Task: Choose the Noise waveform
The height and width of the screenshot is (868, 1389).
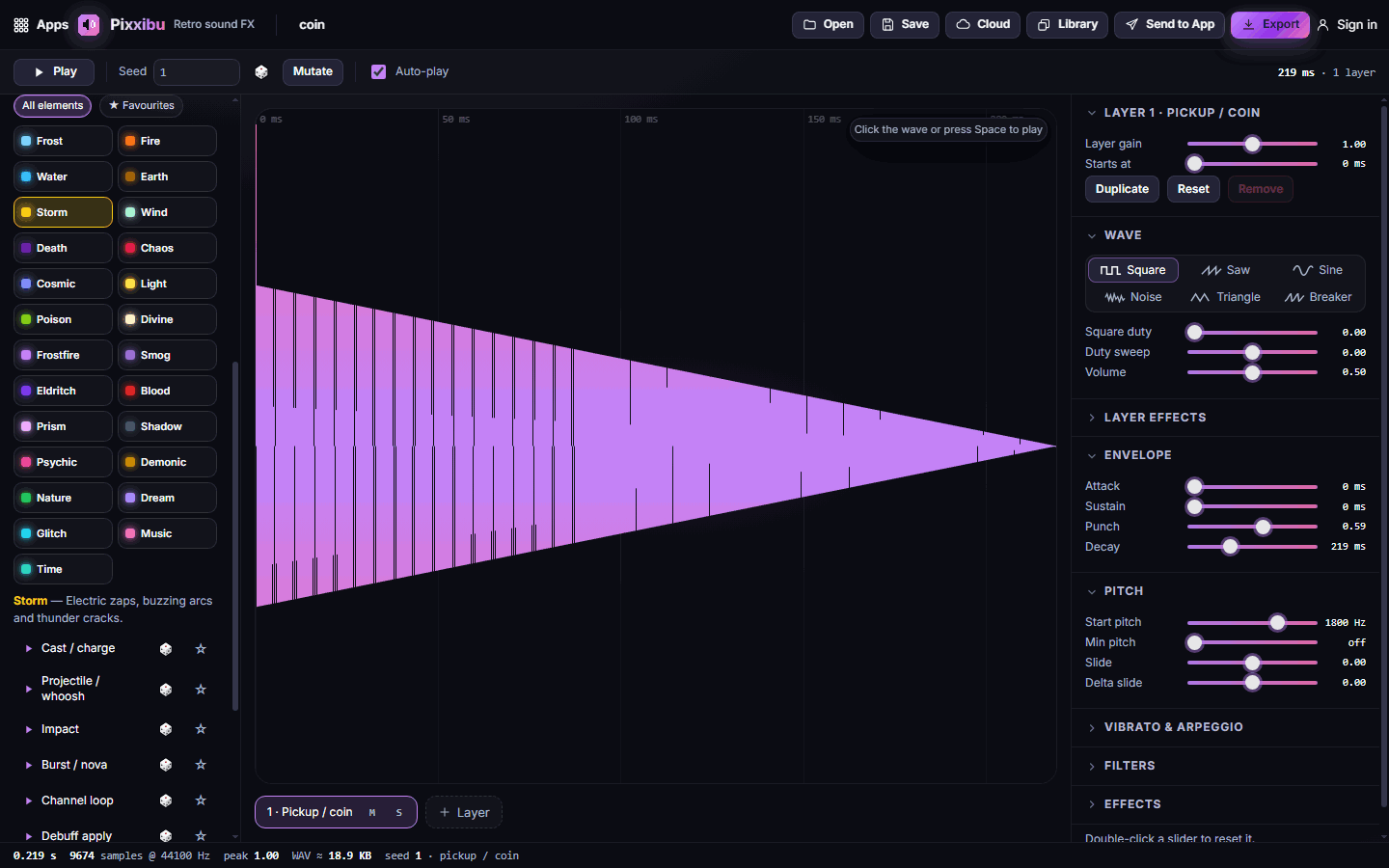Action: 1133,298
